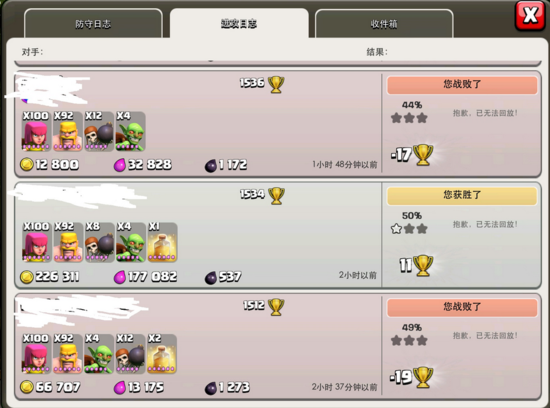Tap the goblin icon in first battle
This screenshot has height=408, width=550.
coord(130,132)
